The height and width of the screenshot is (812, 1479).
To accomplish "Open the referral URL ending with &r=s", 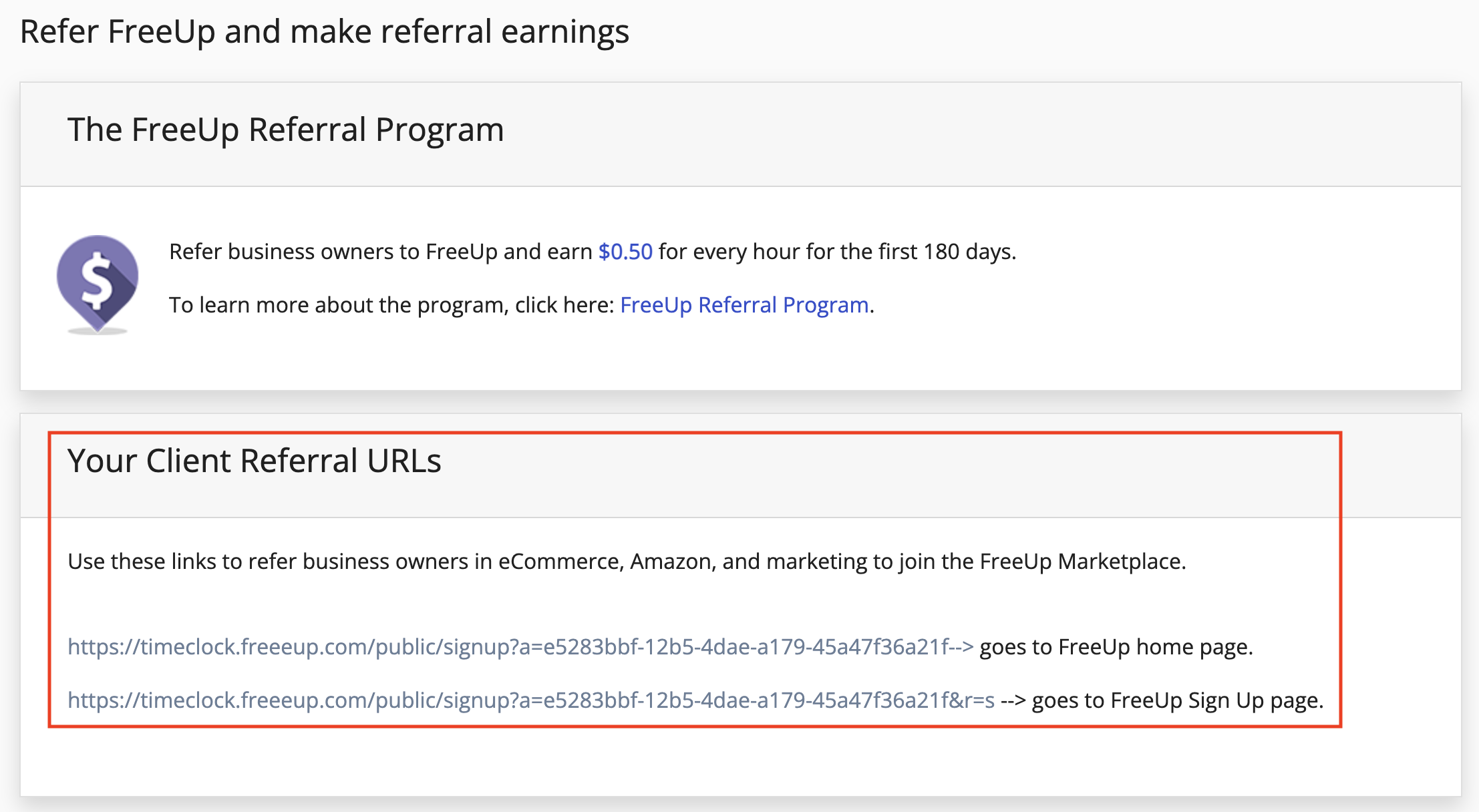I will point(531,700).
